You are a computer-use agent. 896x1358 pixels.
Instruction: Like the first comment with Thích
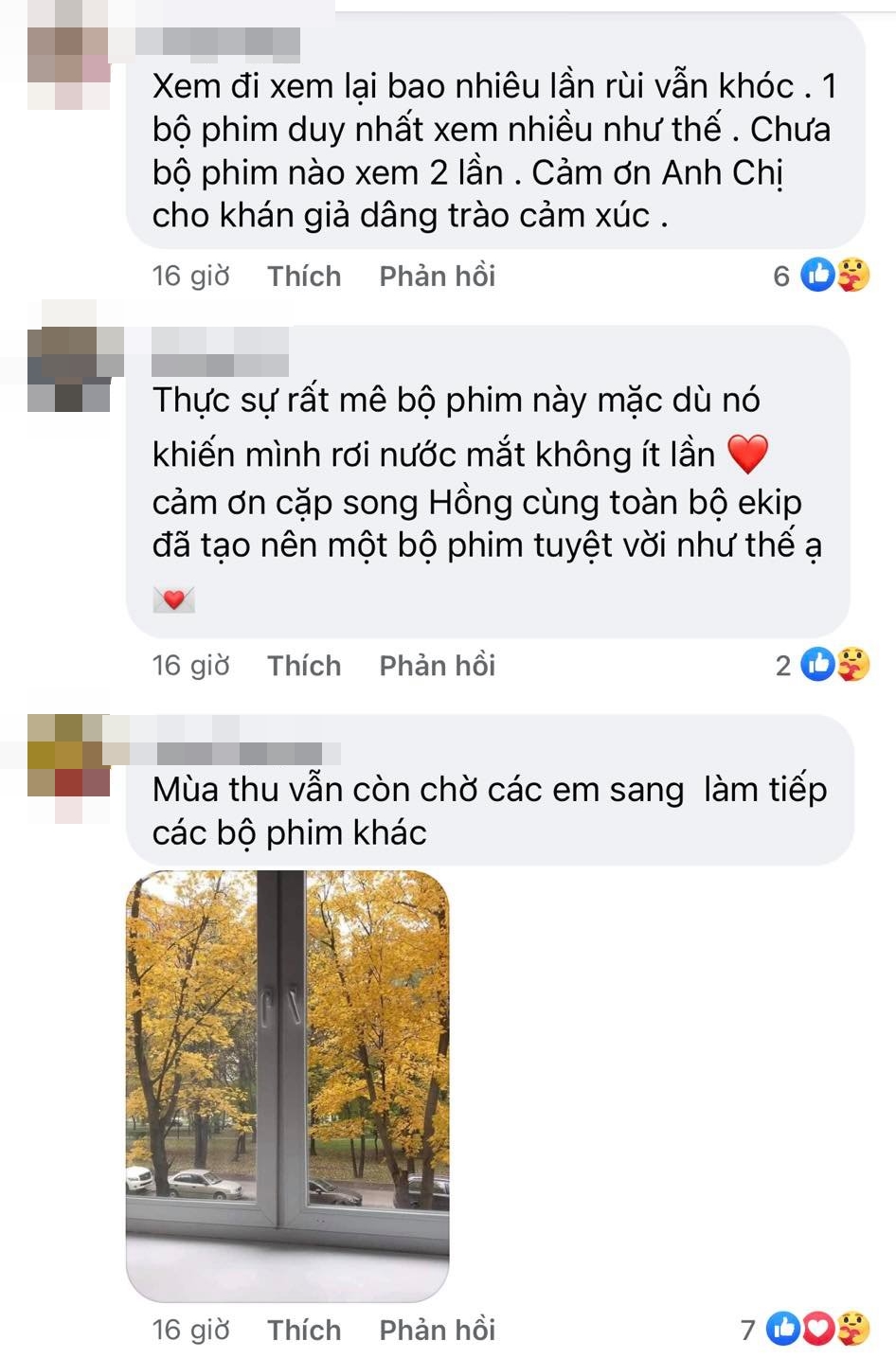[304, 277]
